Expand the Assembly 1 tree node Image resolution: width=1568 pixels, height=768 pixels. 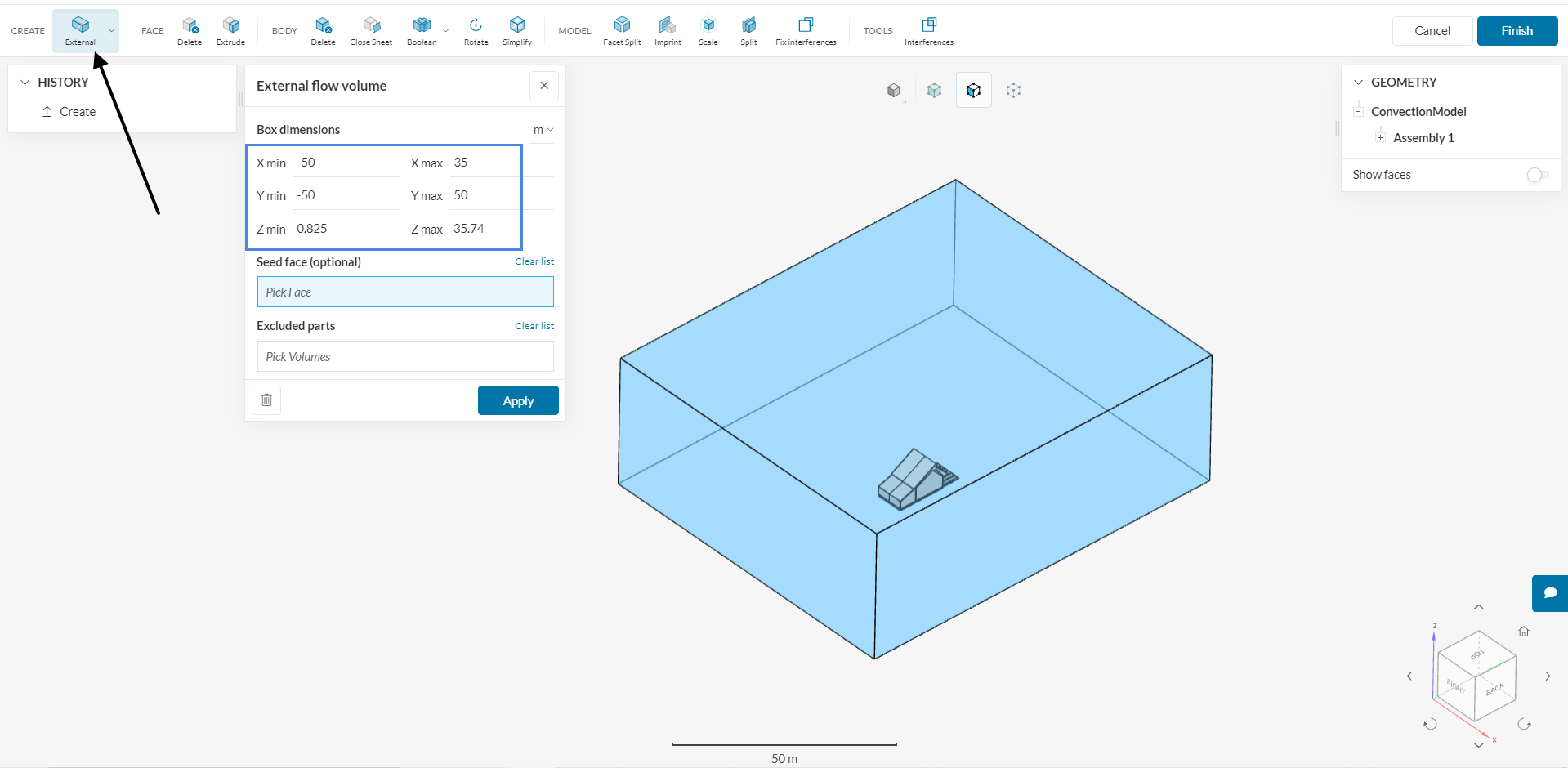point(1381,138)
